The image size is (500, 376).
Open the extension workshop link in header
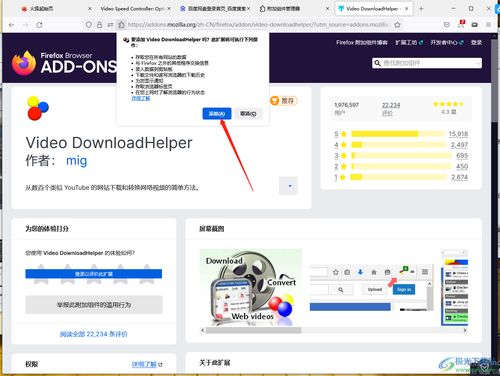[x=409, y=43]
